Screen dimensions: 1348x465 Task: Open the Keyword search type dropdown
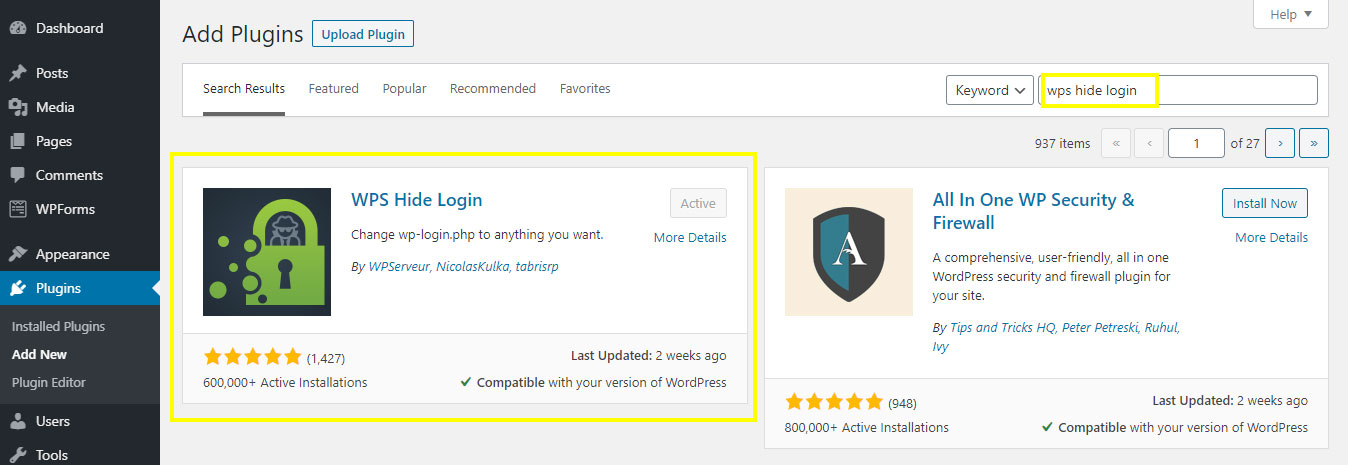click(990, 90)
